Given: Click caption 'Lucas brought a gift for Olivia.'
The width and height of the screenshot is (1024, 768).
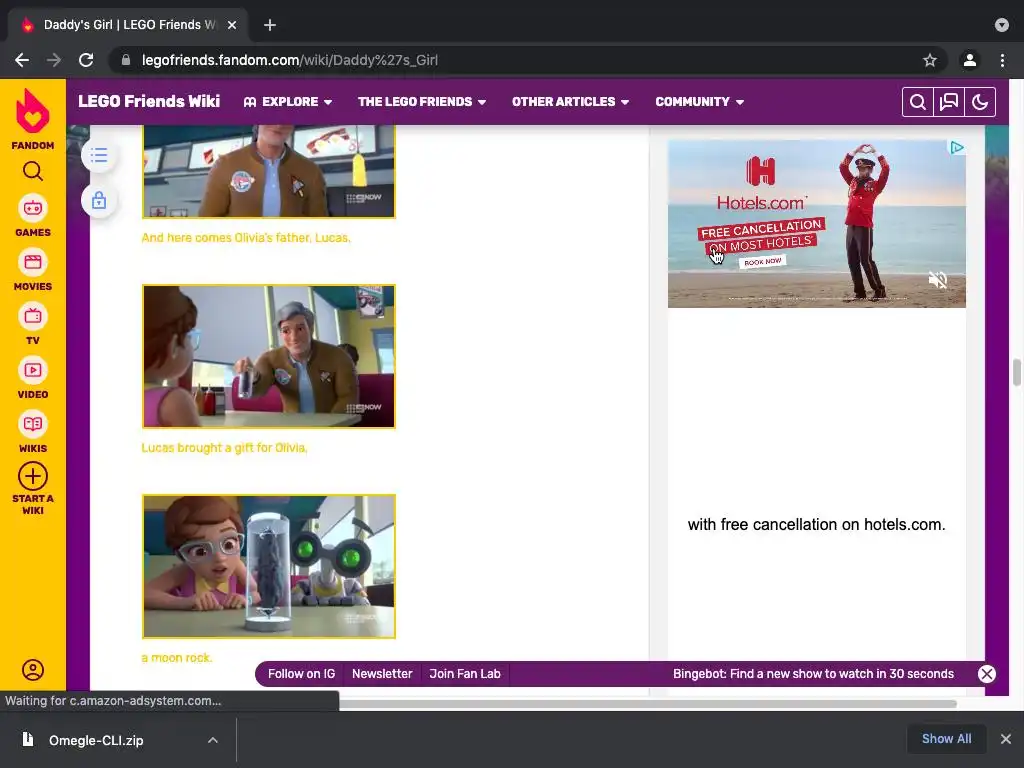Looking at the screenshot, I should (224, 448).
